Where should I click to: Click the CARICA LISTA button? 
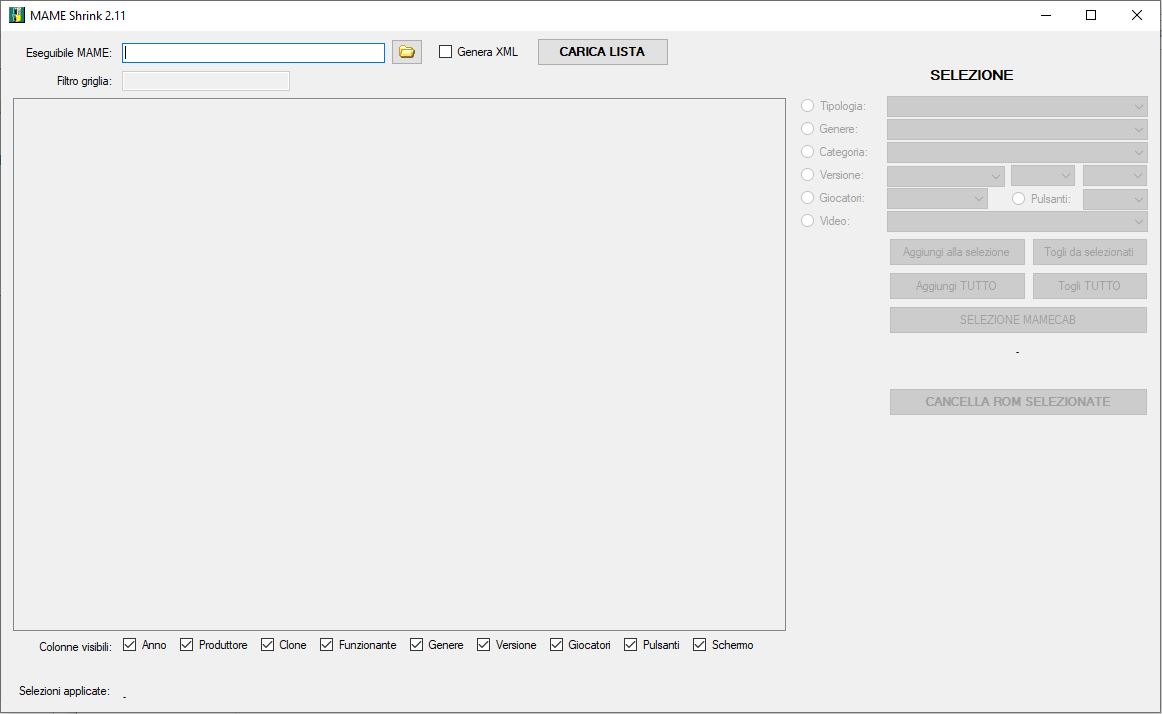pos(602,52)
